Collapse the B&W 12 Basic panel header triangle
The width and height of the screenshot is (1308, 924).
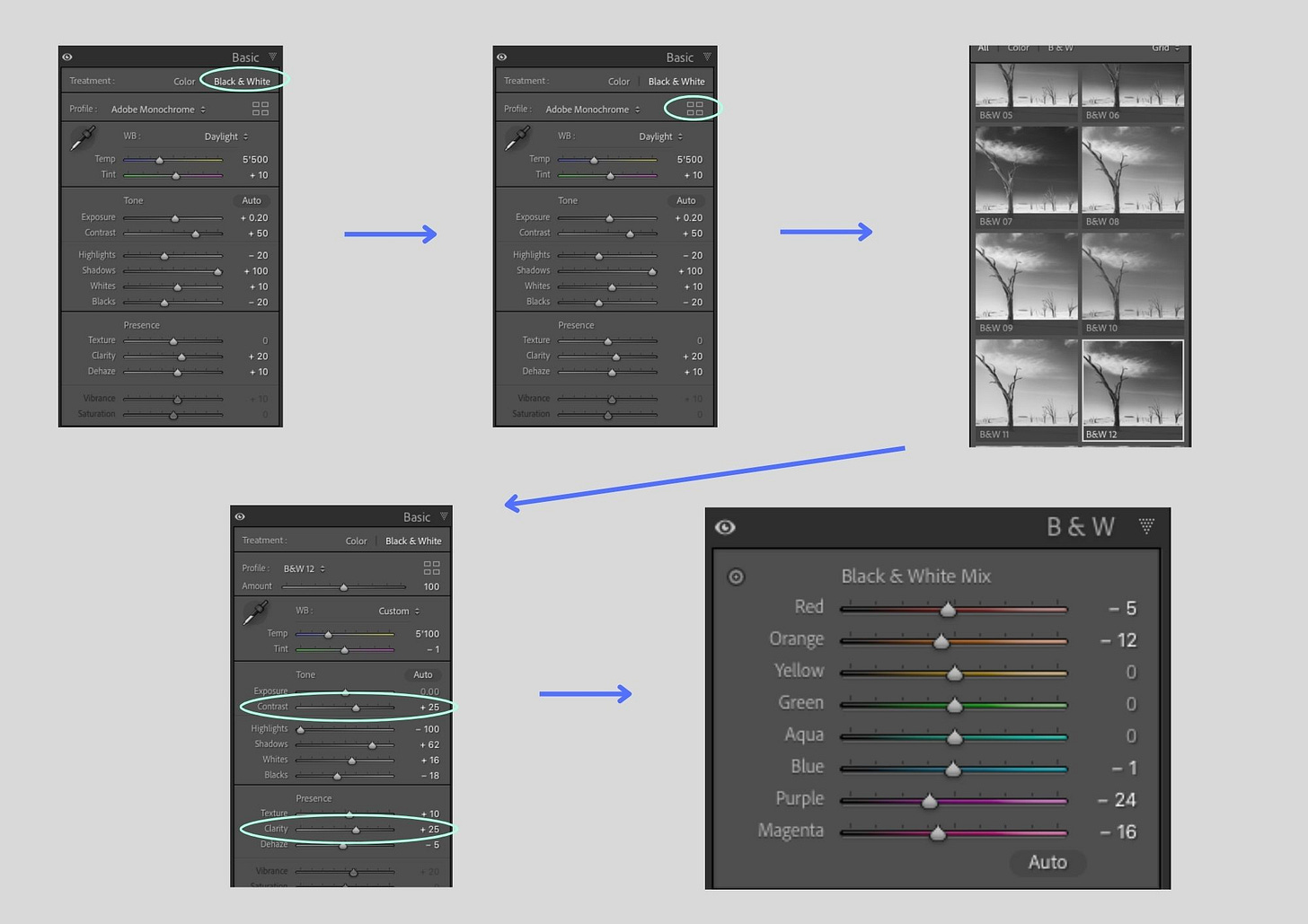point(443,516)
